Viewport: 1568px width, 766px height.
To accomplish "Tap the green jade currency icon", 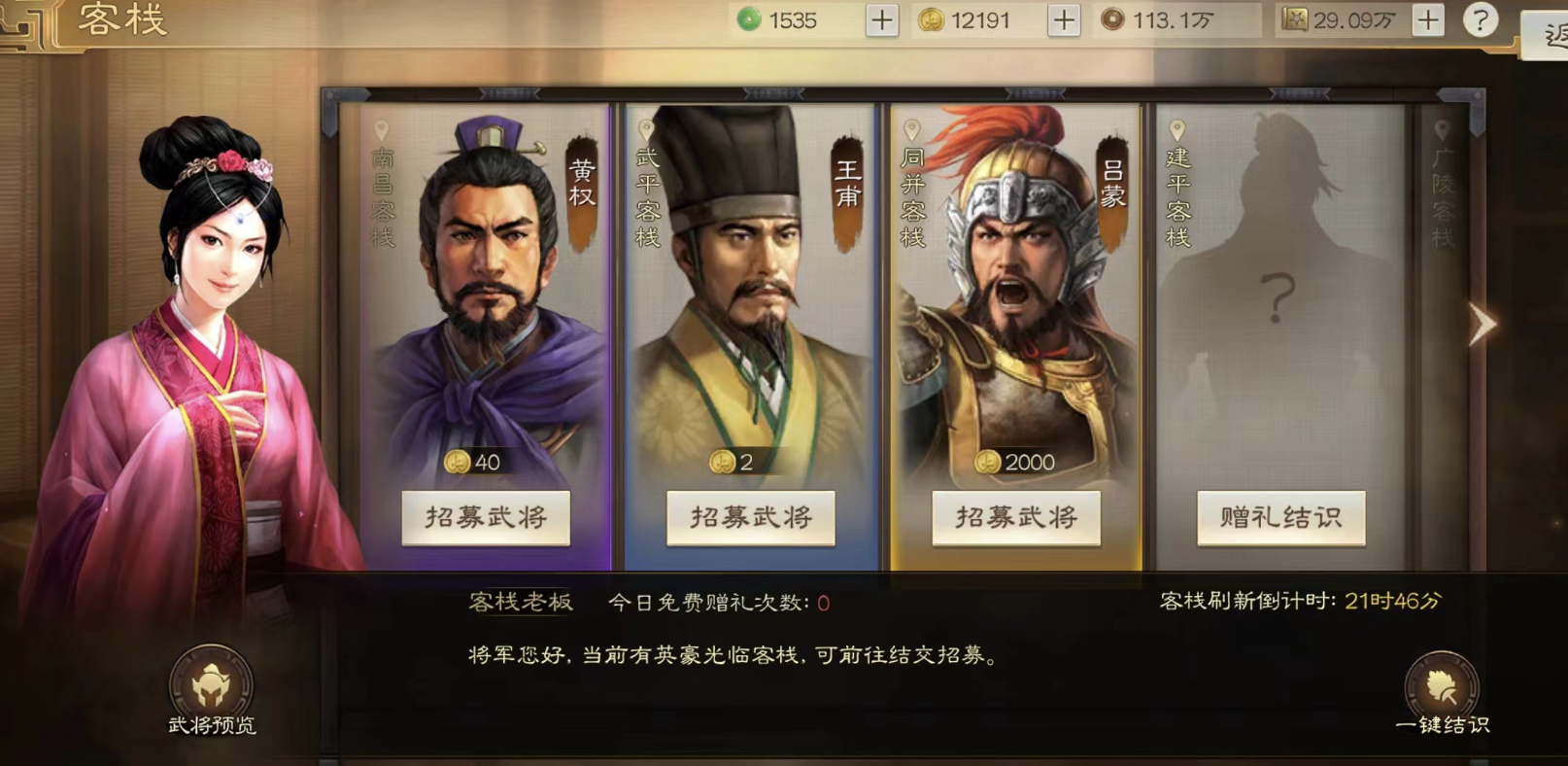I will [x=749, y=19].
